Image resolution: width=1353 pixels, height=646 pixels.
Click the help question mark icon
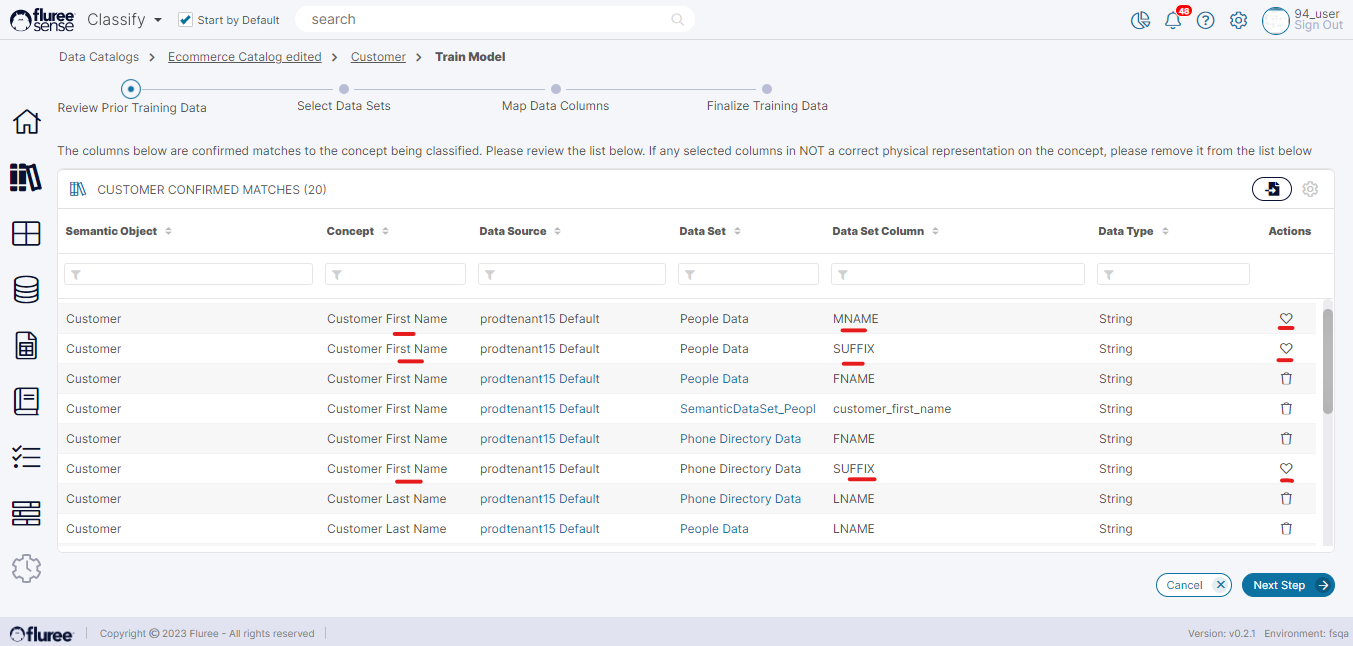1205,20
